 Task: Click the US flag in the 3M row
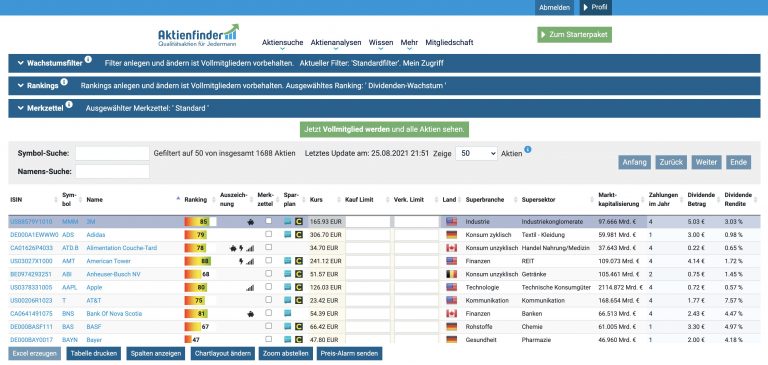[452, 221]
